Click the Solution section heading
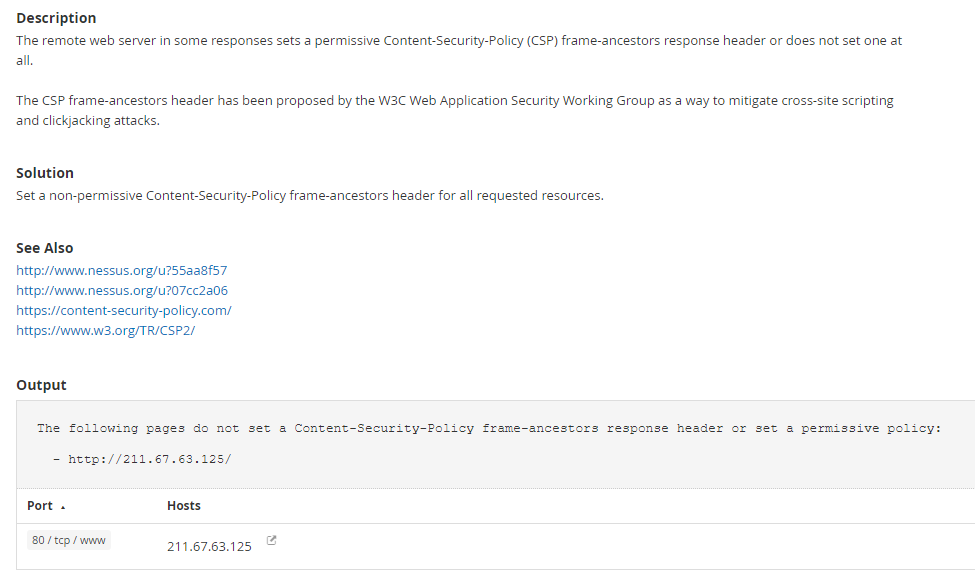This screenshot has width=975, height=570. click(45, 173)
